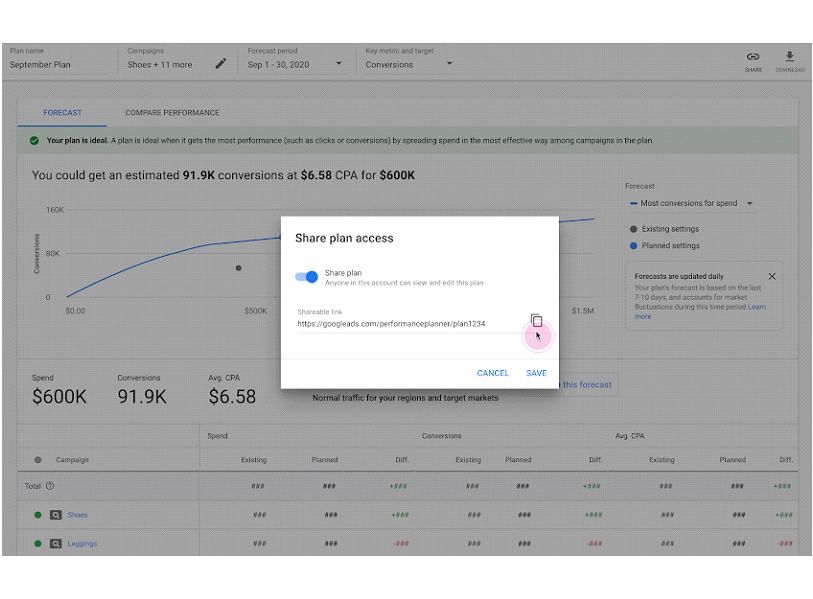Click the Avg. CPA column group header
The width and height of the screenshot is (813, 599).
[x=629, y=436]
